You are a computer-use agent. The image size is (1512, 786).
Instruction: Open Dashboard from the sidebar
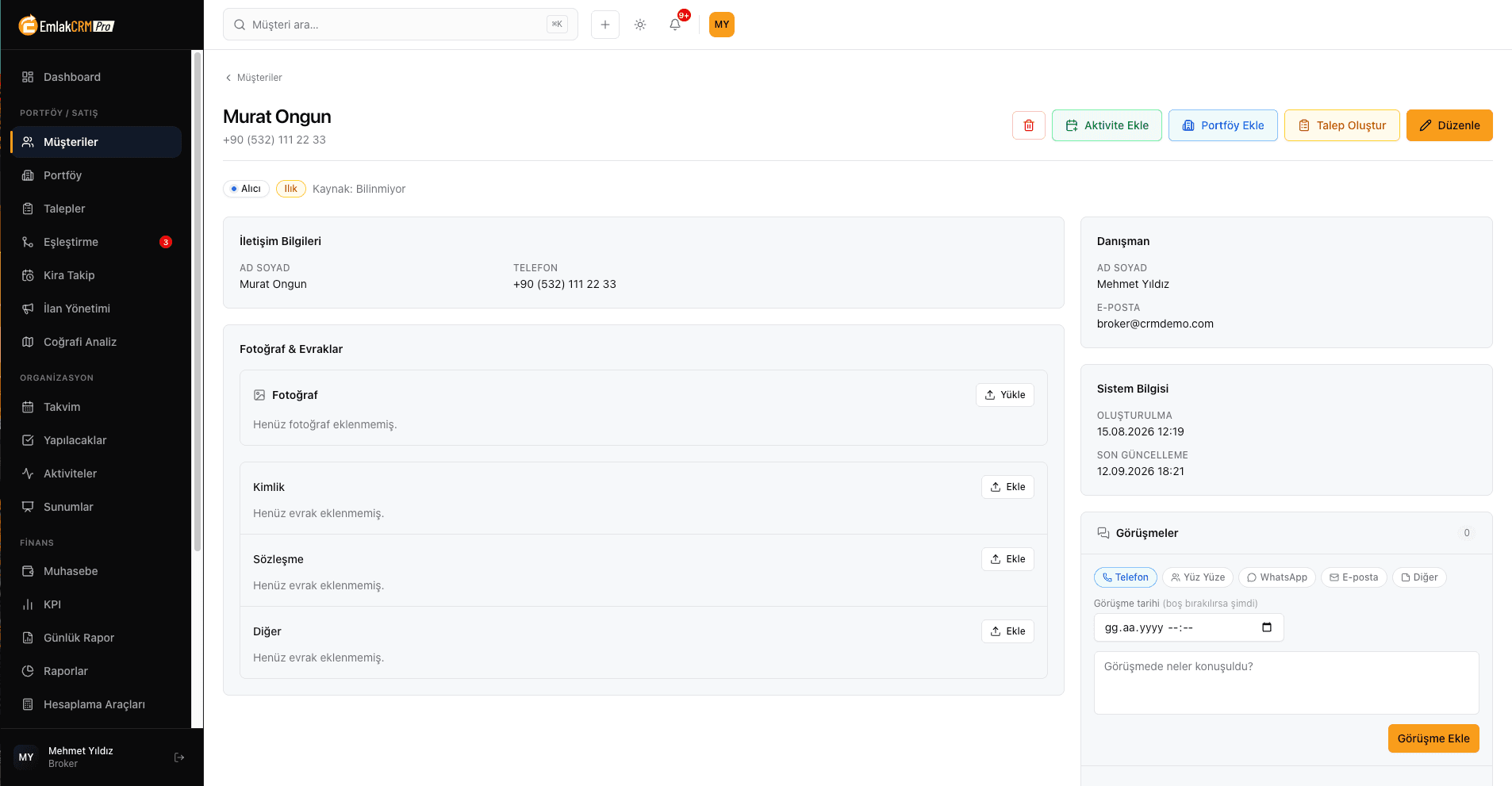tap(96, 77)
